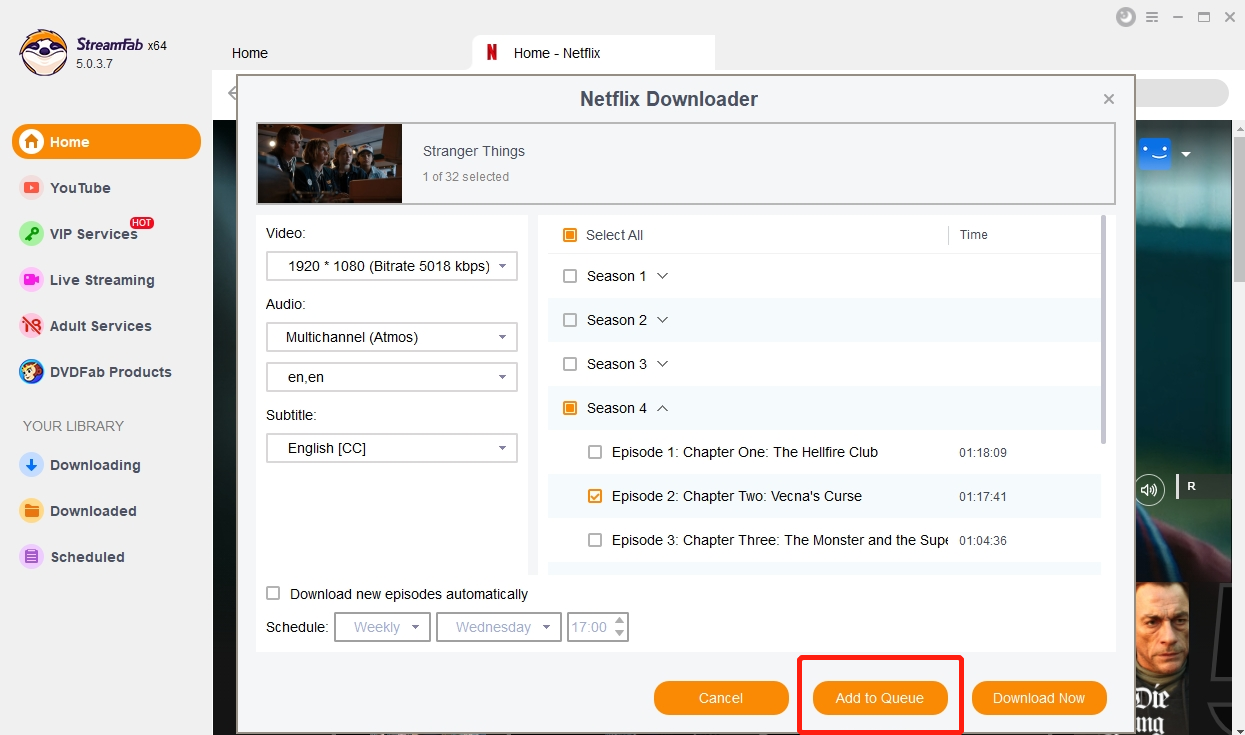Open the Multichannel (Atmos) audio dropdown

(x=392, y=337)
